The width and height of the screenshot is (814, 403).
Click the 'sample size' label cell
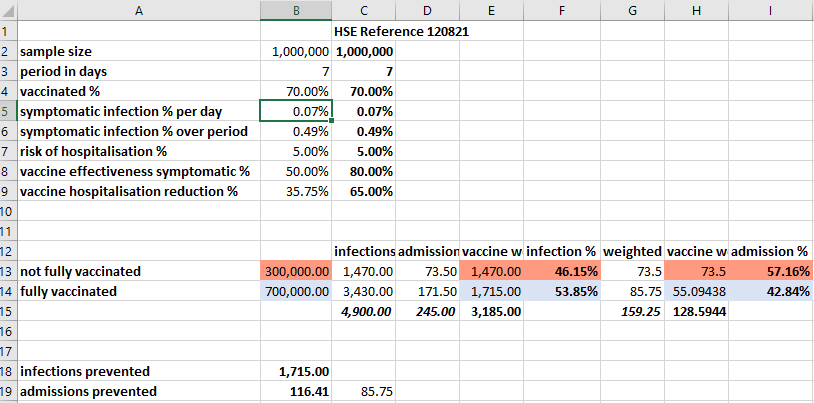(139, 51)
